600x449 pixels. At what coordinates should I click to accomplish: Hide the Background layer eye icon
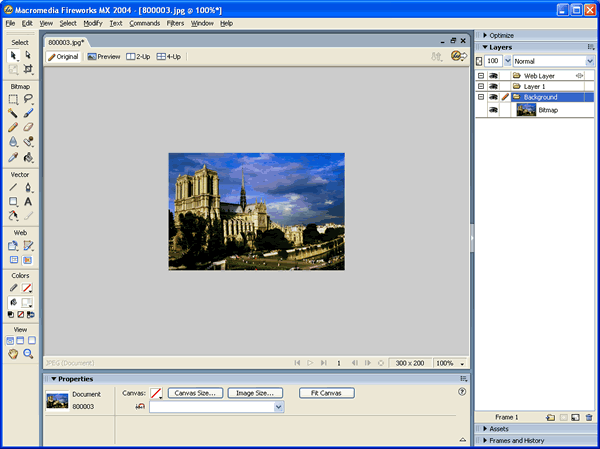click(x=493, y=97)
